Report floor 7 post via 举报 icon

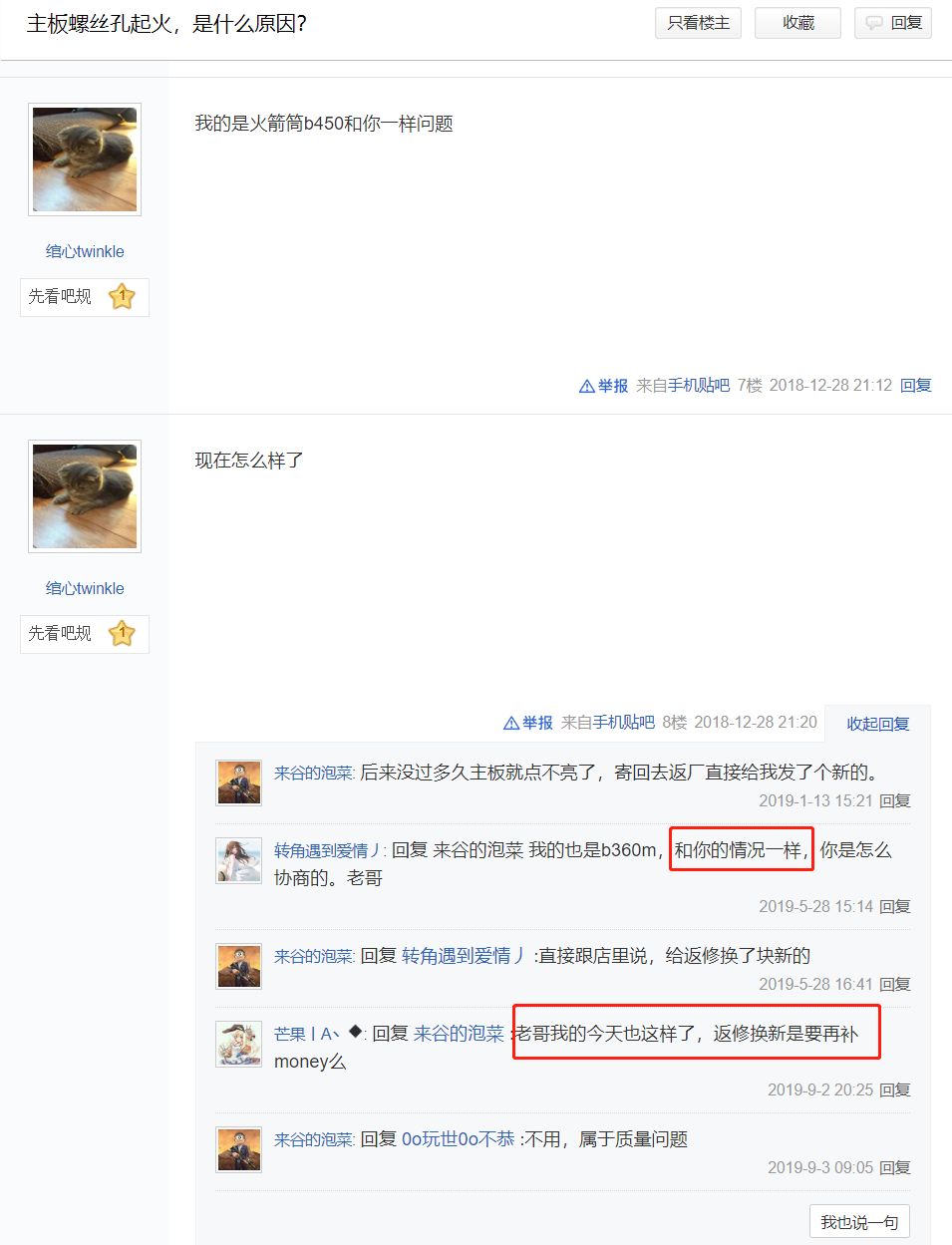point(603,386)
